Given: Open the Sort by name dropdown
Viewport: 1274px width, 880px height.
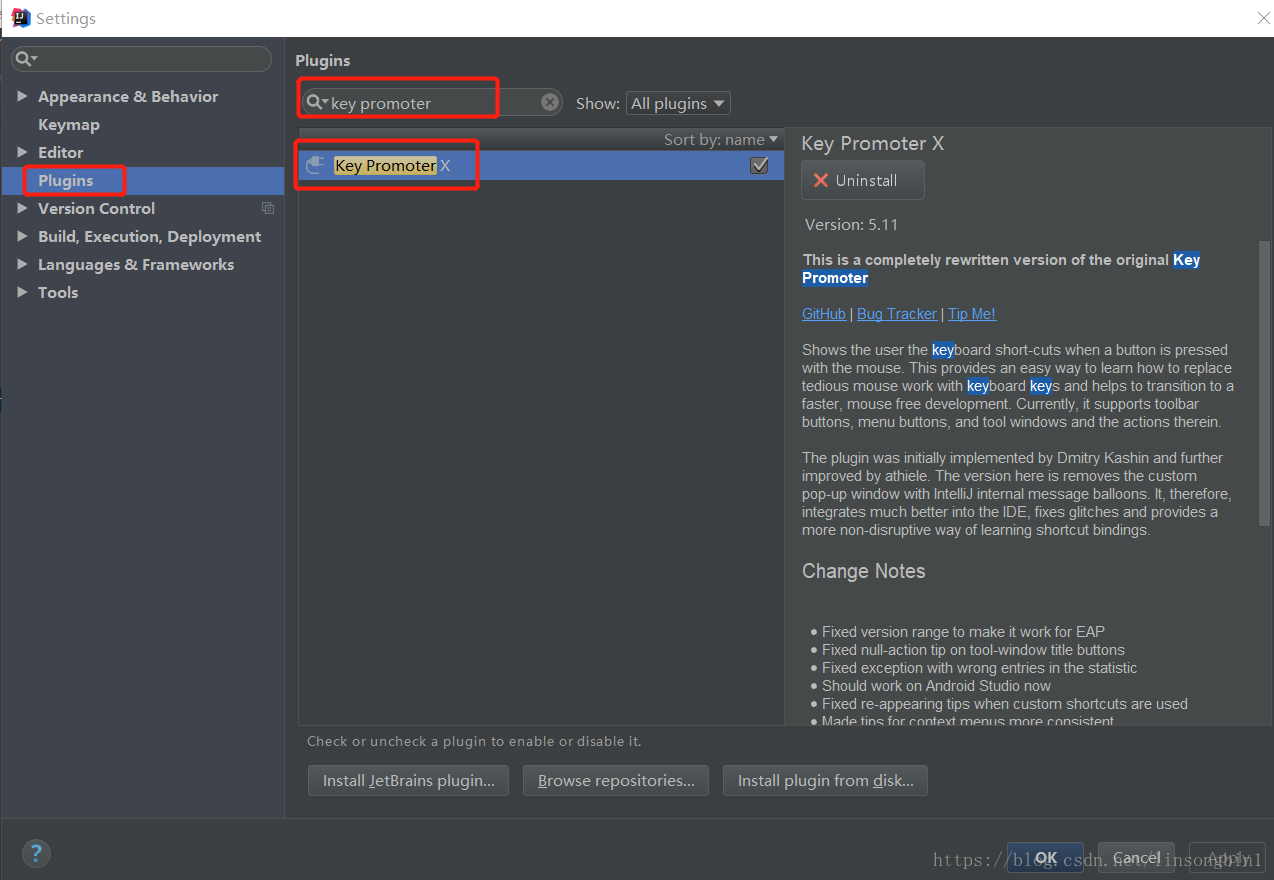Looking at the screenshot, I should [720, 139].
